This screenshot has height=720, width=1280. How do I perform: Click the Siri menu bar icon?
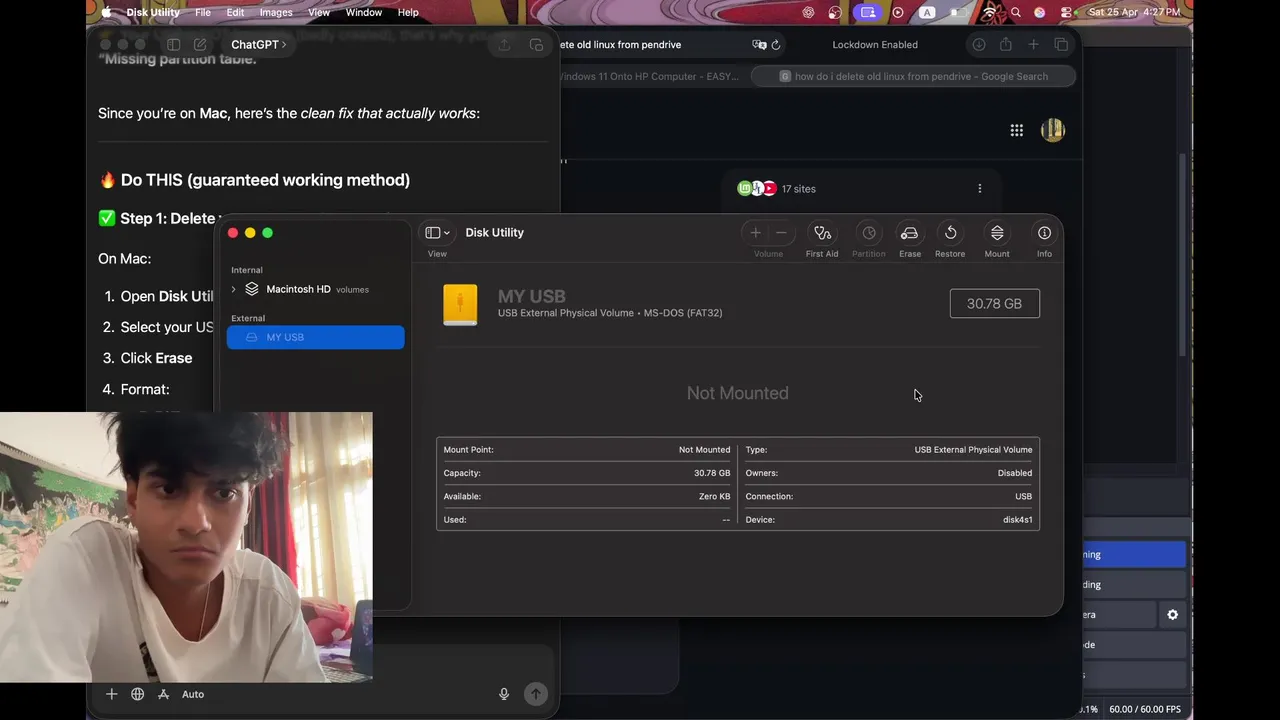click(x=1040, y=12)
